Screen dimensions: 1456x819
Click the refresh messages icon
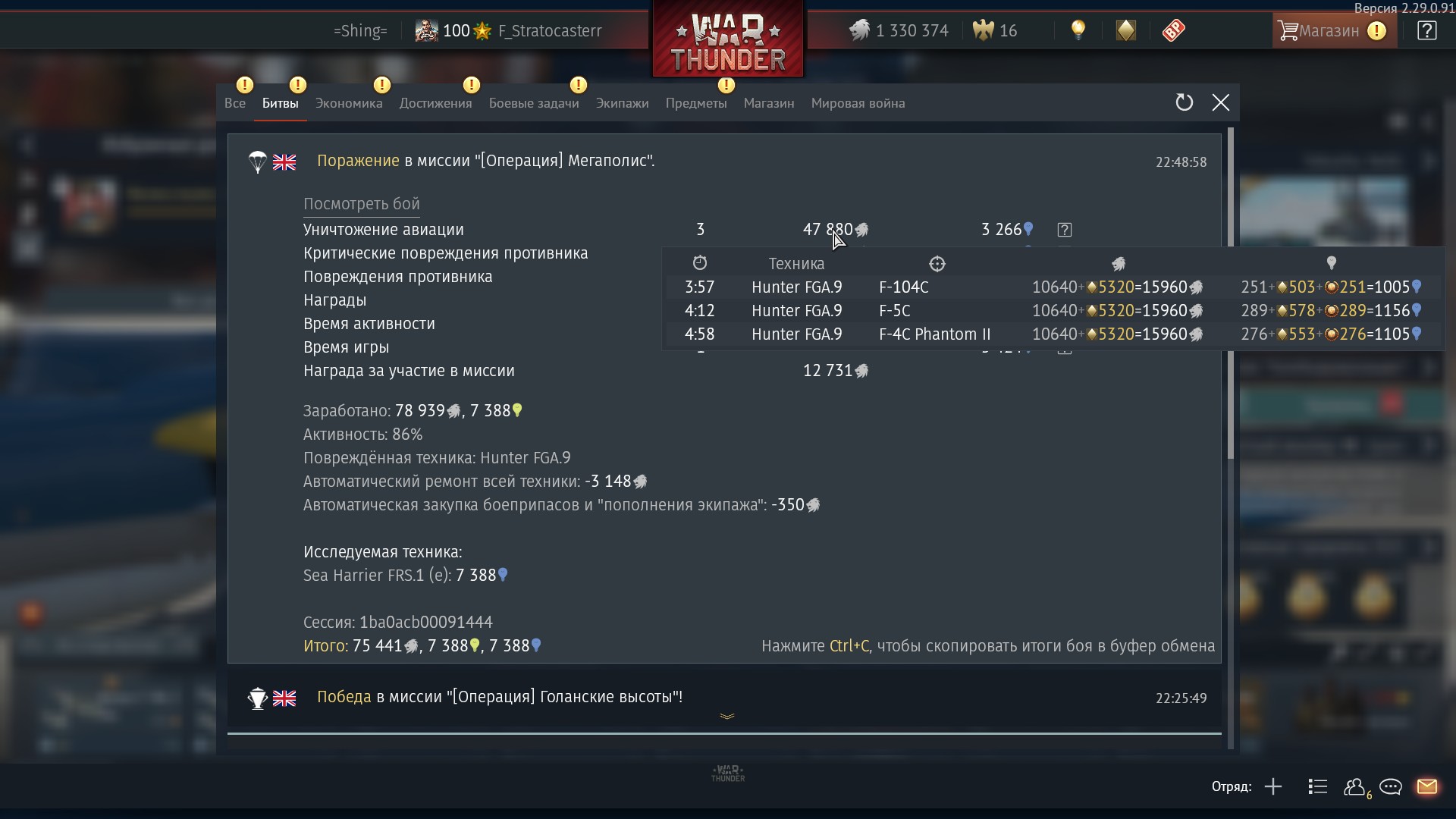click(1184, 102)
